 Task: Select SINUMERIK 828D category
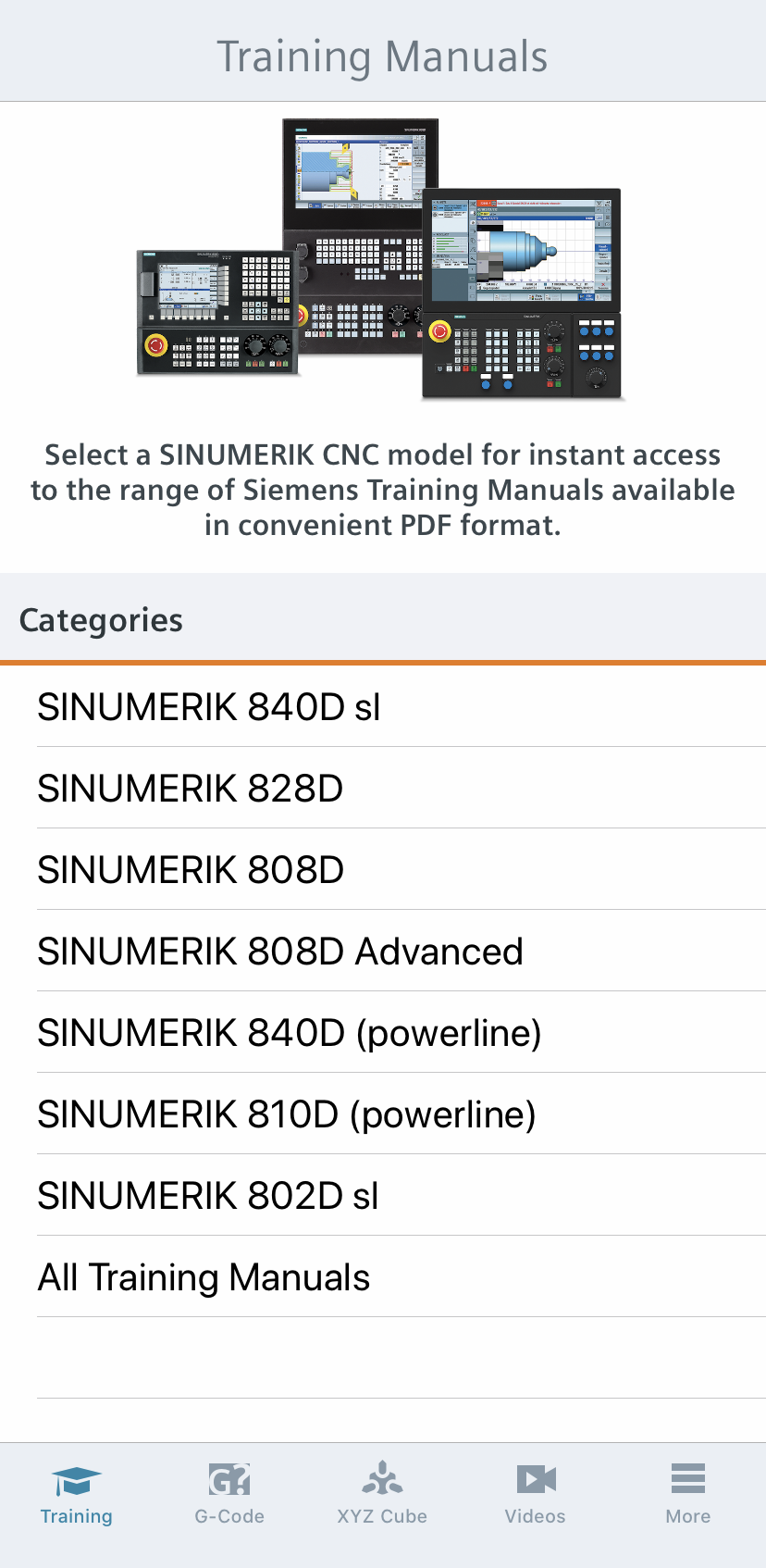[x=383, y=788]
